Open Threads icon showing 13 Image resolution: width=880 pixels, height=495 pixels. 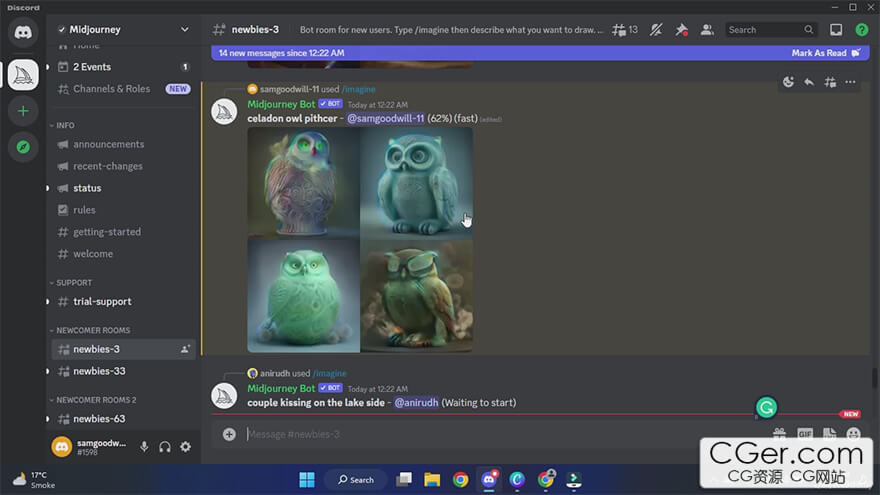click(625, 30)
